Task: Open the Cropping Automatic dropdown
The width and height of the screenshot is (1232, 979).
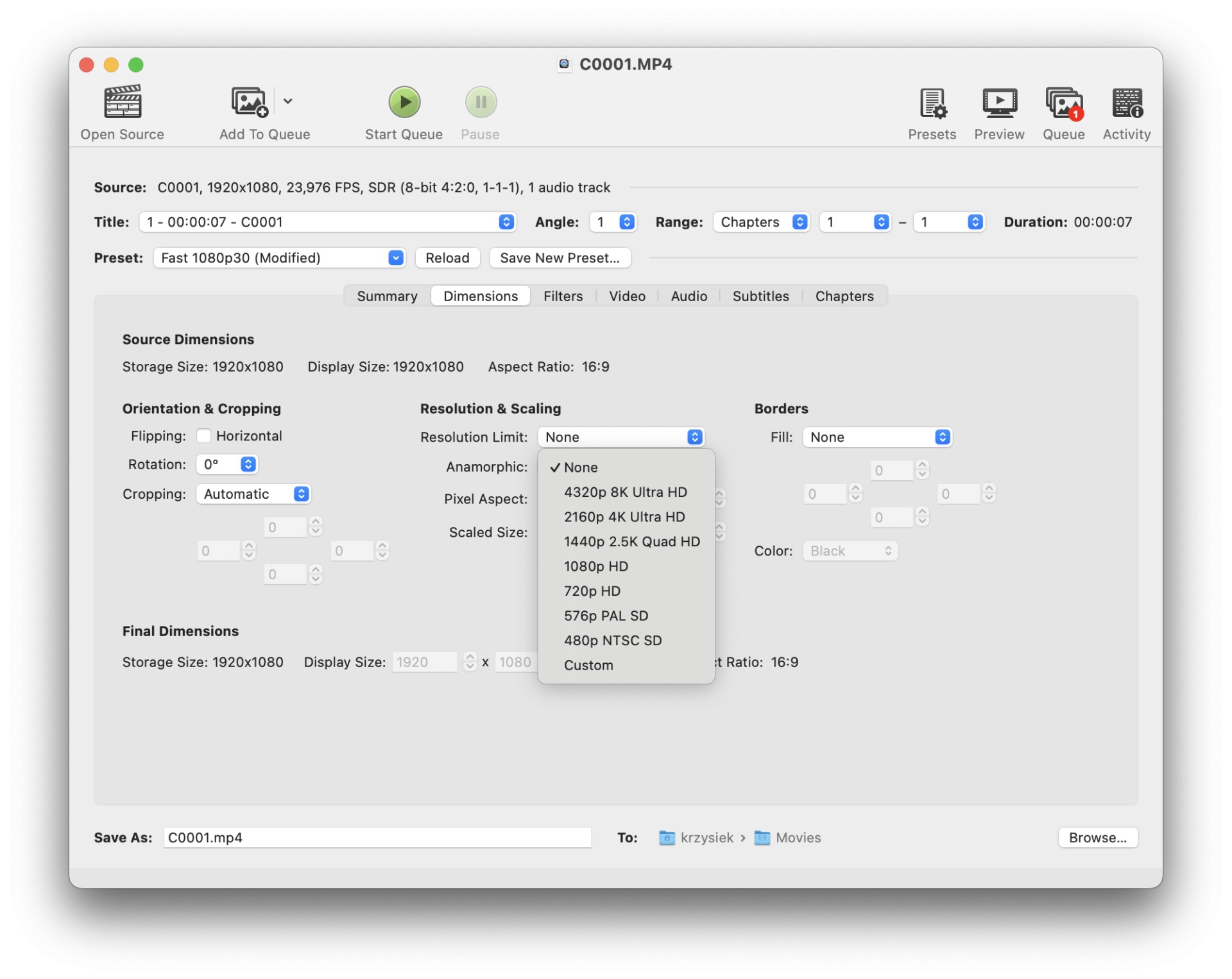Action: pyautogui.click(x=253, y=494)
